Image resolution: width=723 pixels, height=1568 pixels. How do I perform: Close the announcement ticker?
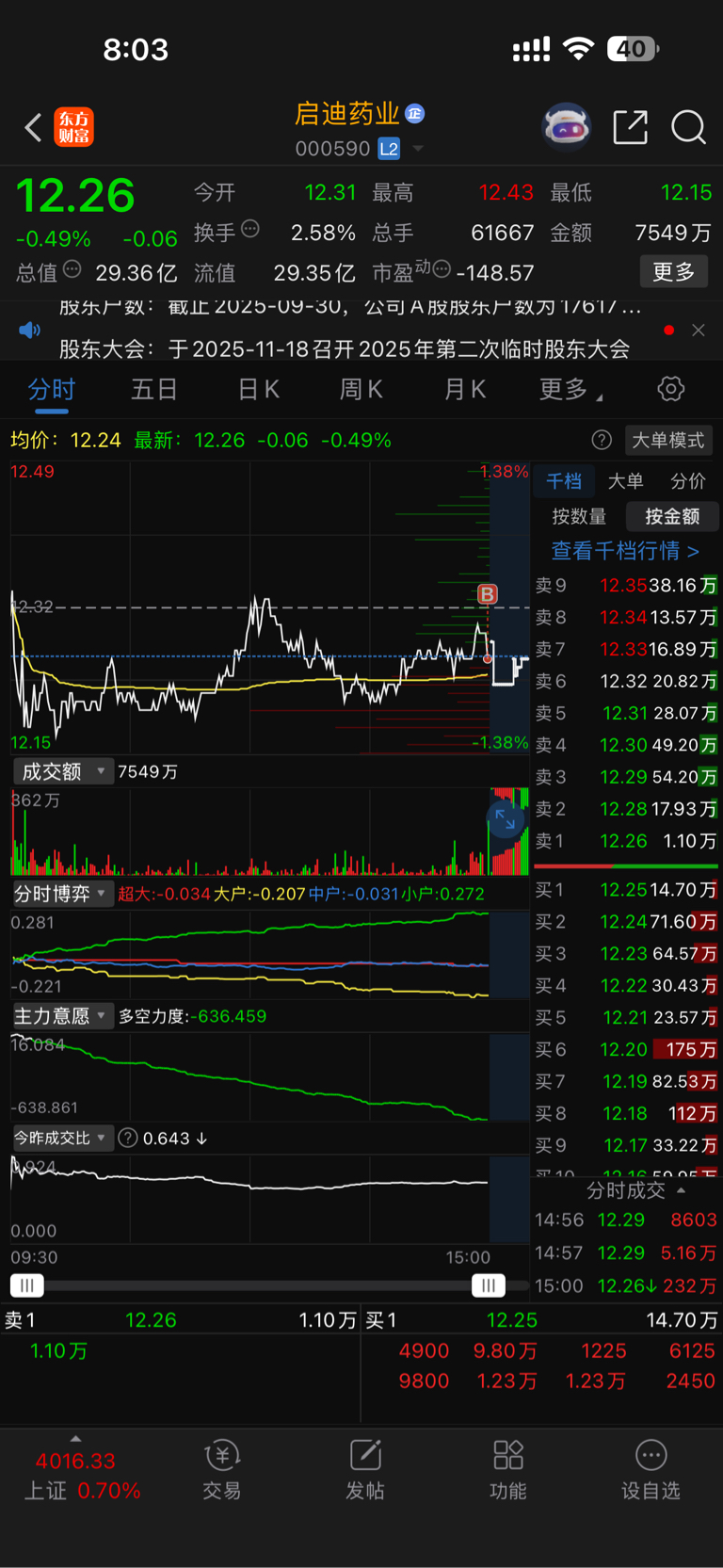tap(698, 330)
